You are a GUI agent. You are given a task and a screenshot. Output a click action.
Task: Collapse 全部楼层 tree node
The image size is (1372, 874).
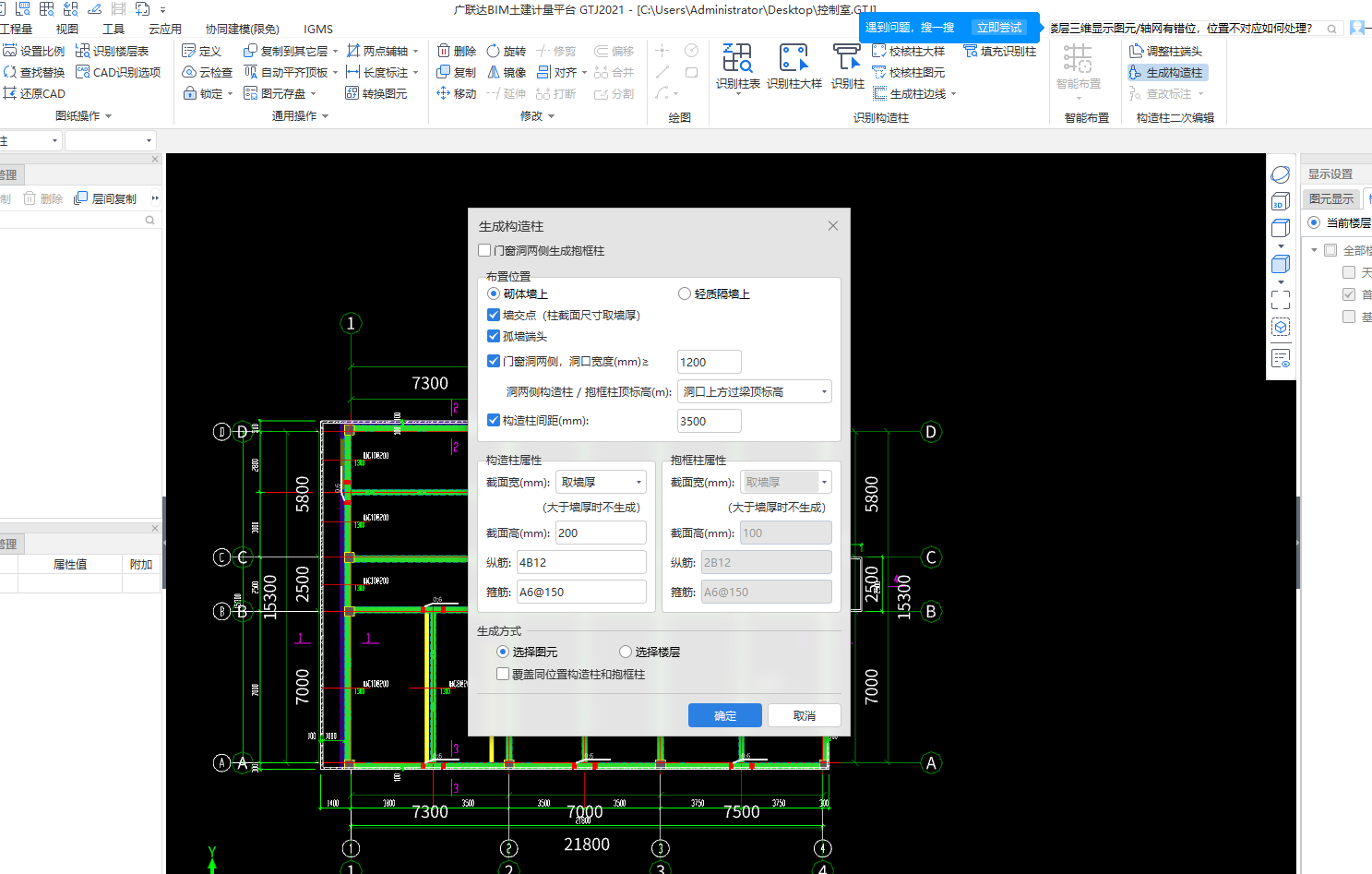1314,250
